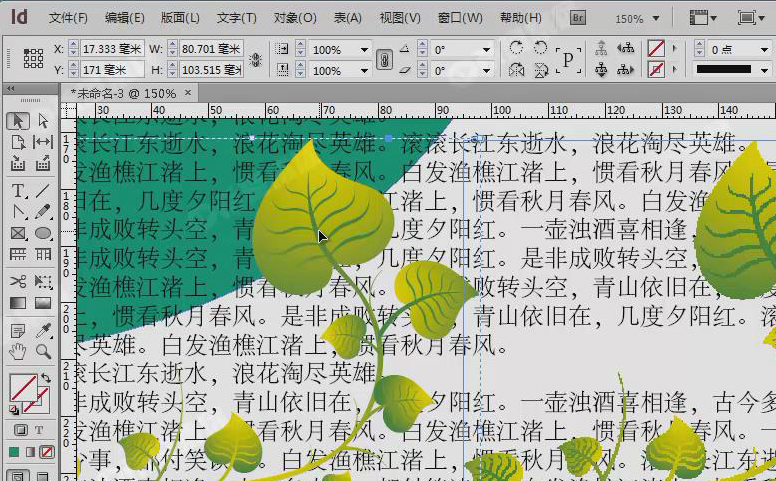Pick the Pen tool

(18, 212)
